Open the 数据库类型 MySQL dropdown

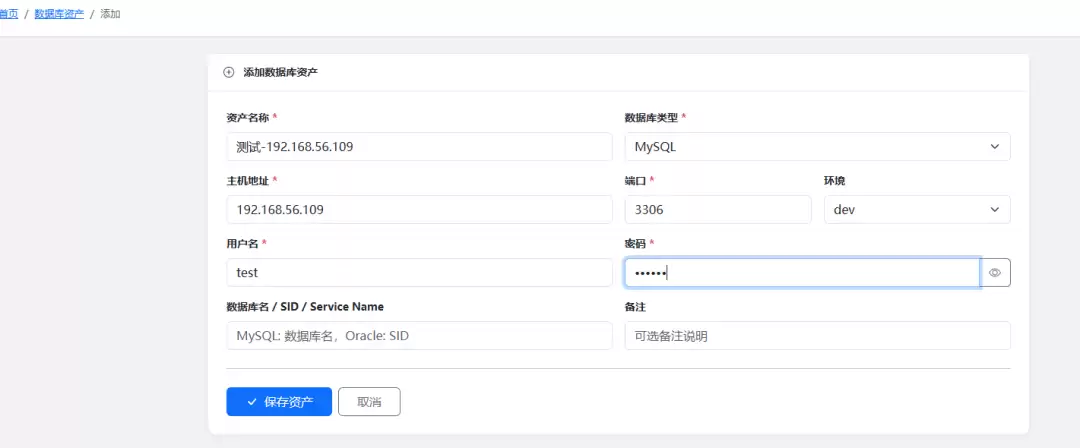[x=818, y=147]
